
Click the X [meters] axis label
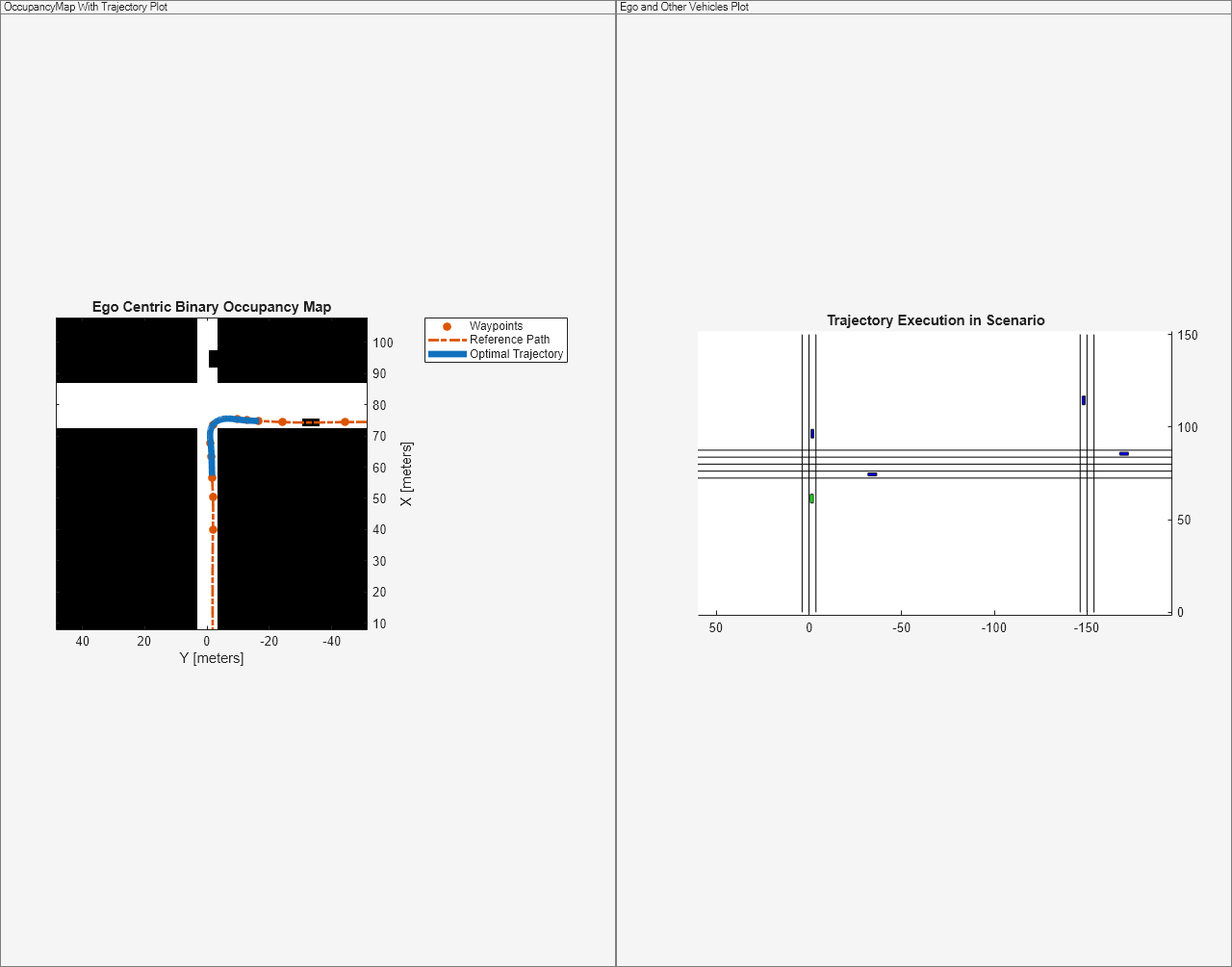406,474
